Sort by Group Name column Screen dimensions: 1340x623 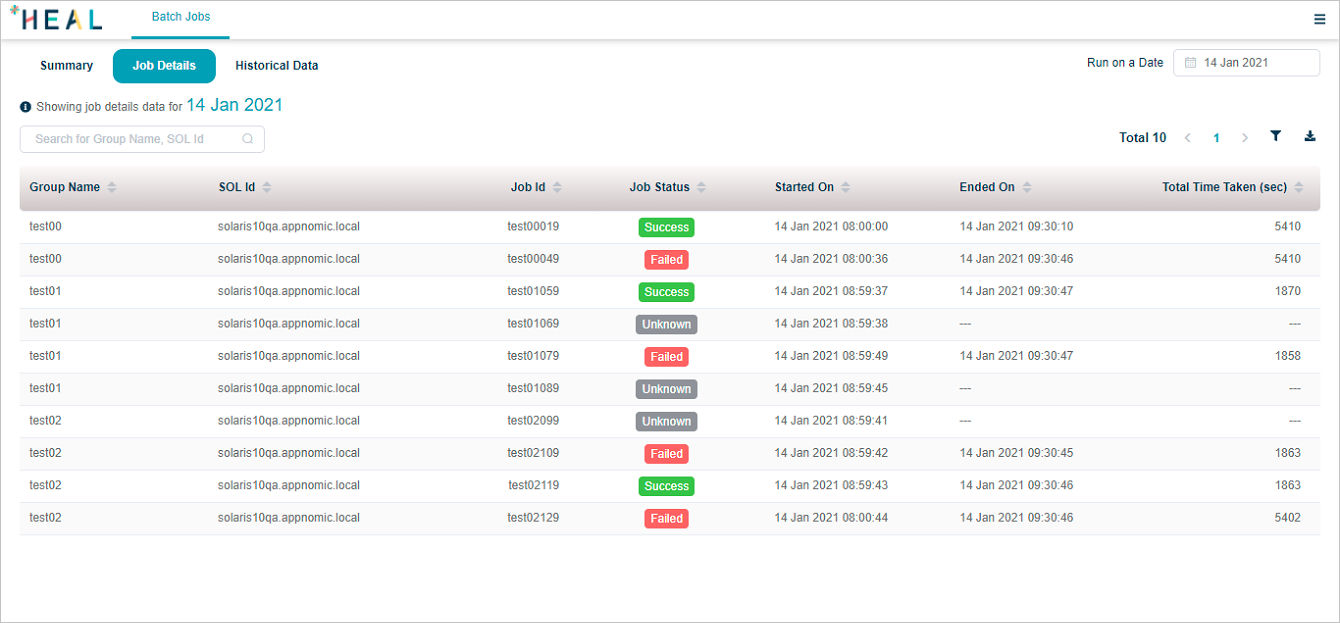point(112,188)
